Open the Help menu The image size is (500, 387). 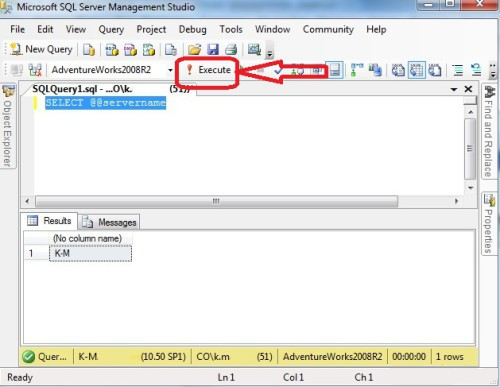[x=376, y=29]
